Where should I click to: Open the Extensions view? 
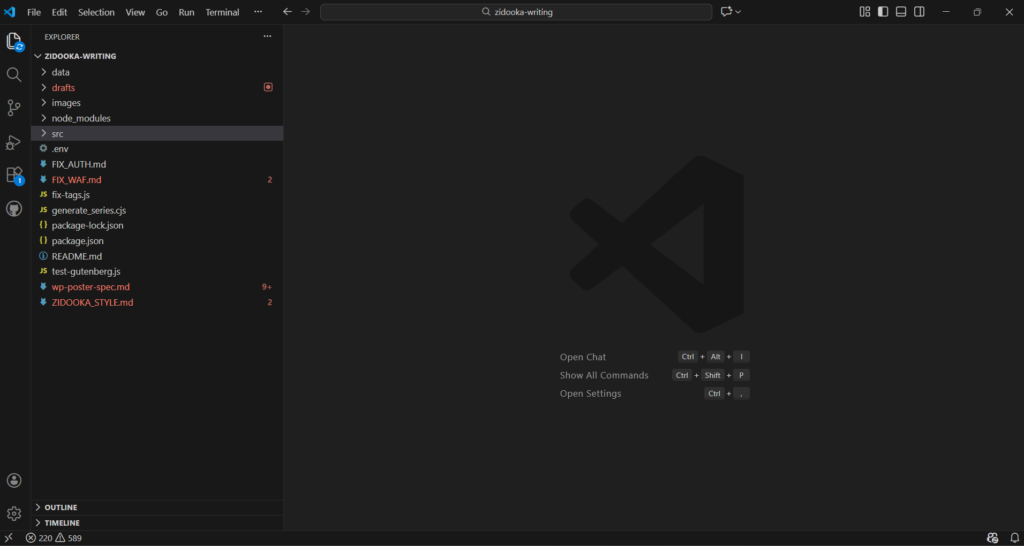14,175
